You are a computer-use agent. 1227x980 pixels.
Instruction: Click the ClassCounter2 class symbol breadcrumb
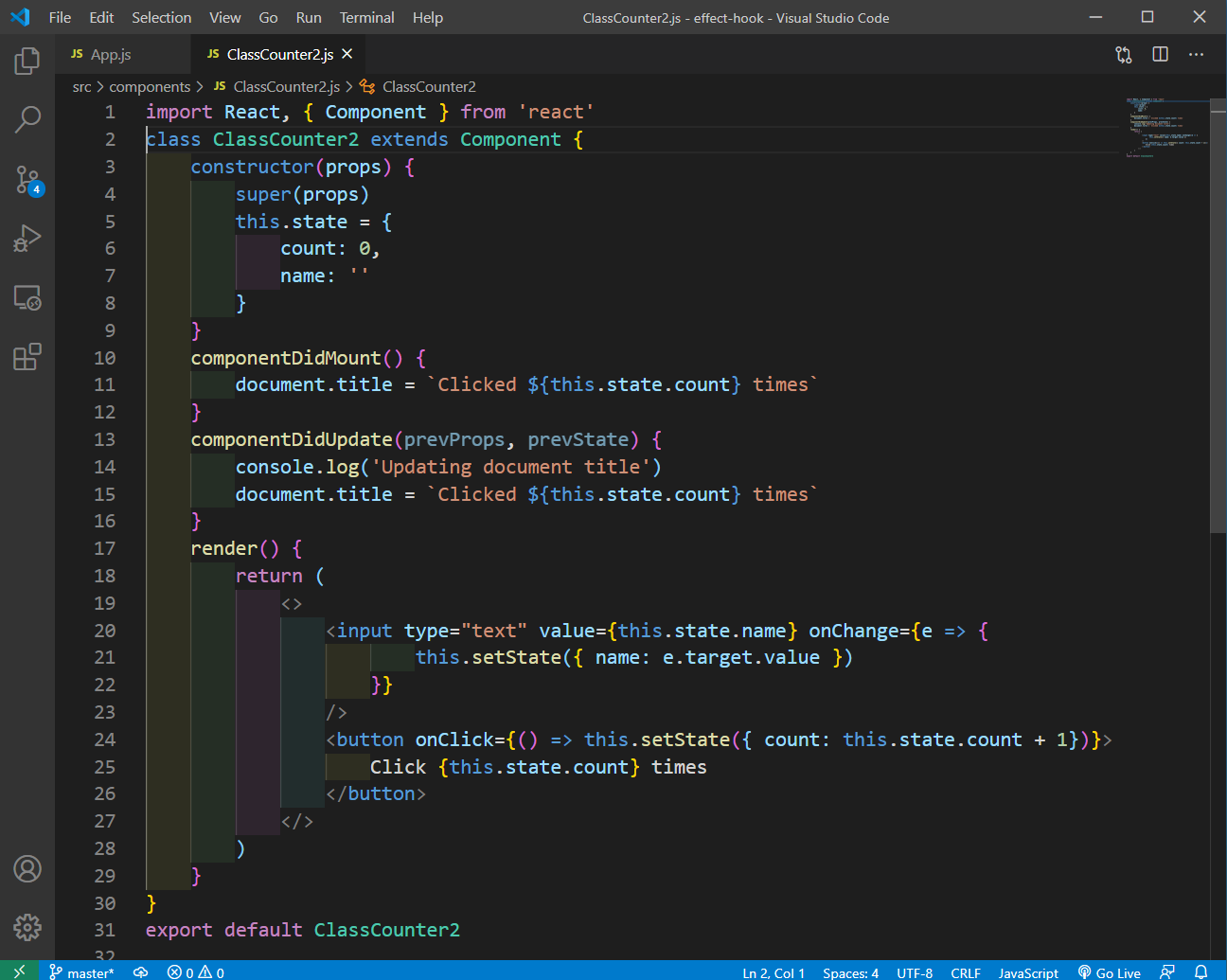429,87
